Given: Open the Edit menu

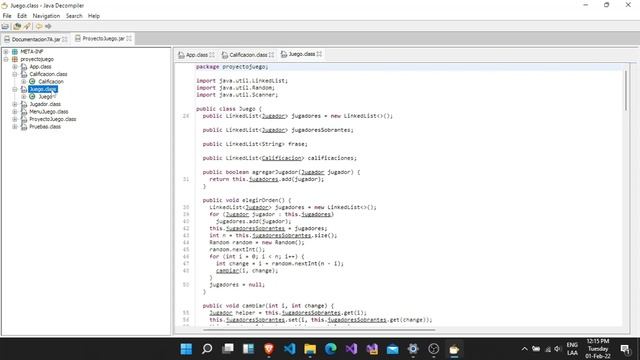Looking at the screenshot, I should pos(22,16).
